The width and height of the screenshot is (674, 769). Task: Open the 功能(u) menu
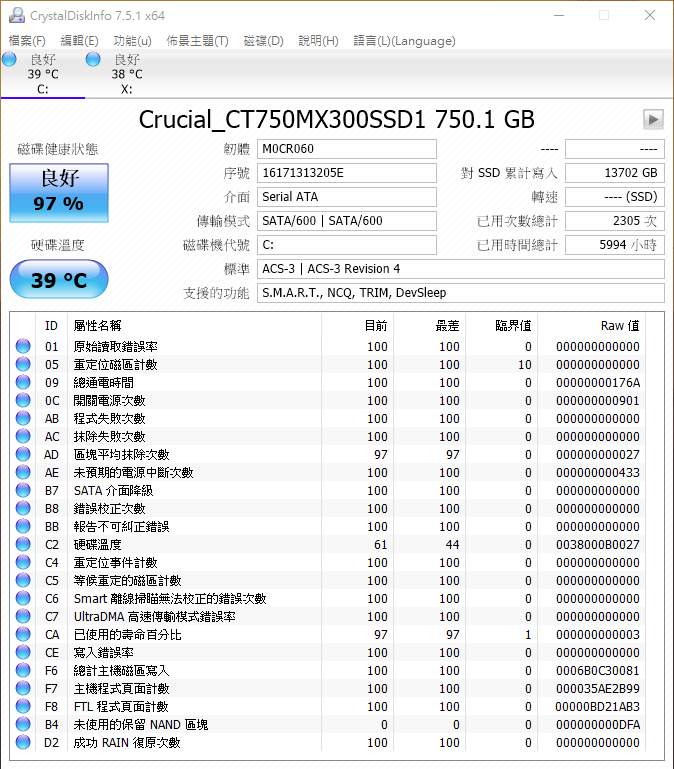[x=132, y=41]
